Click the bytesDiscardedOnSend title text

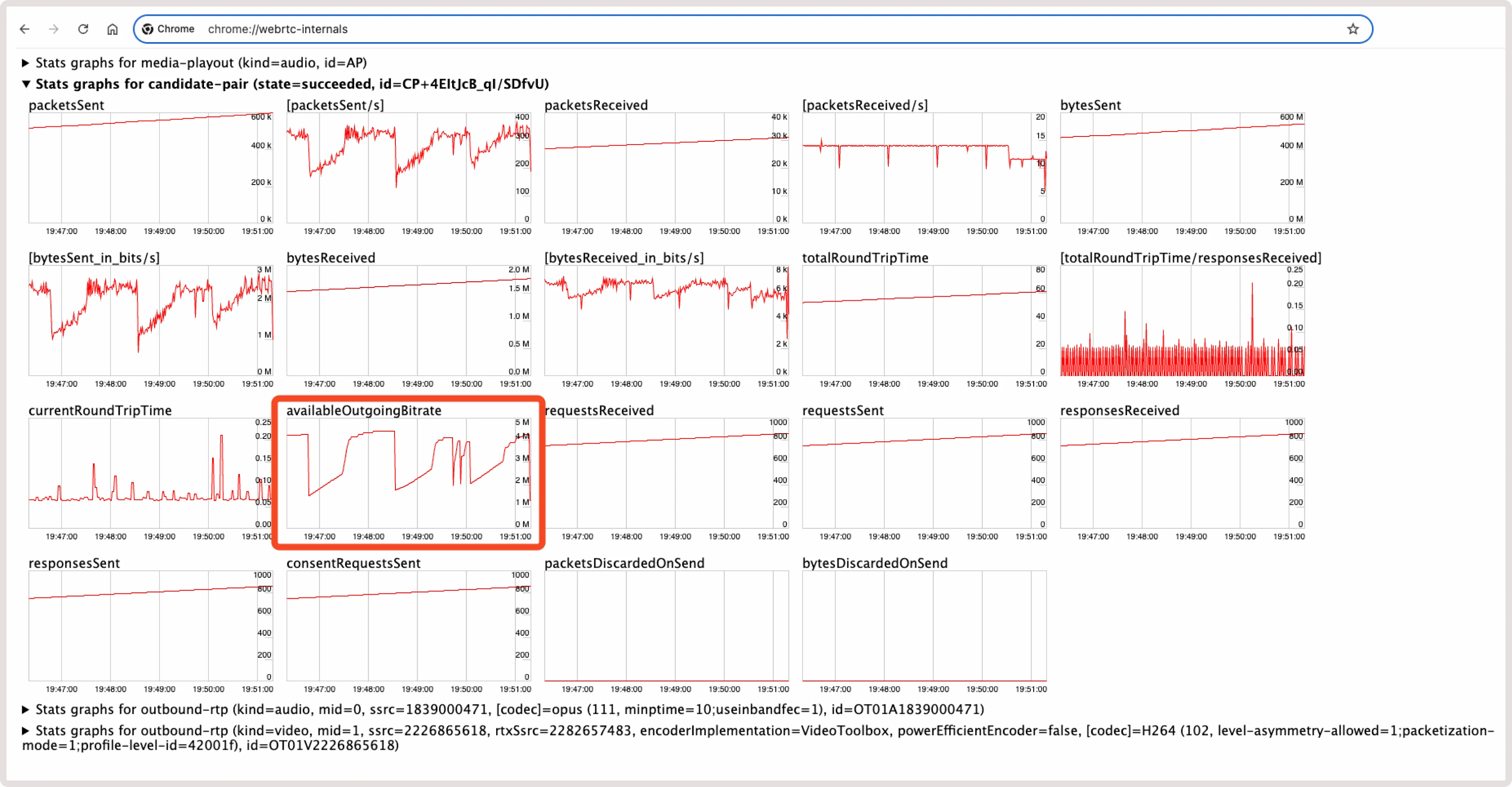[875, 563]
